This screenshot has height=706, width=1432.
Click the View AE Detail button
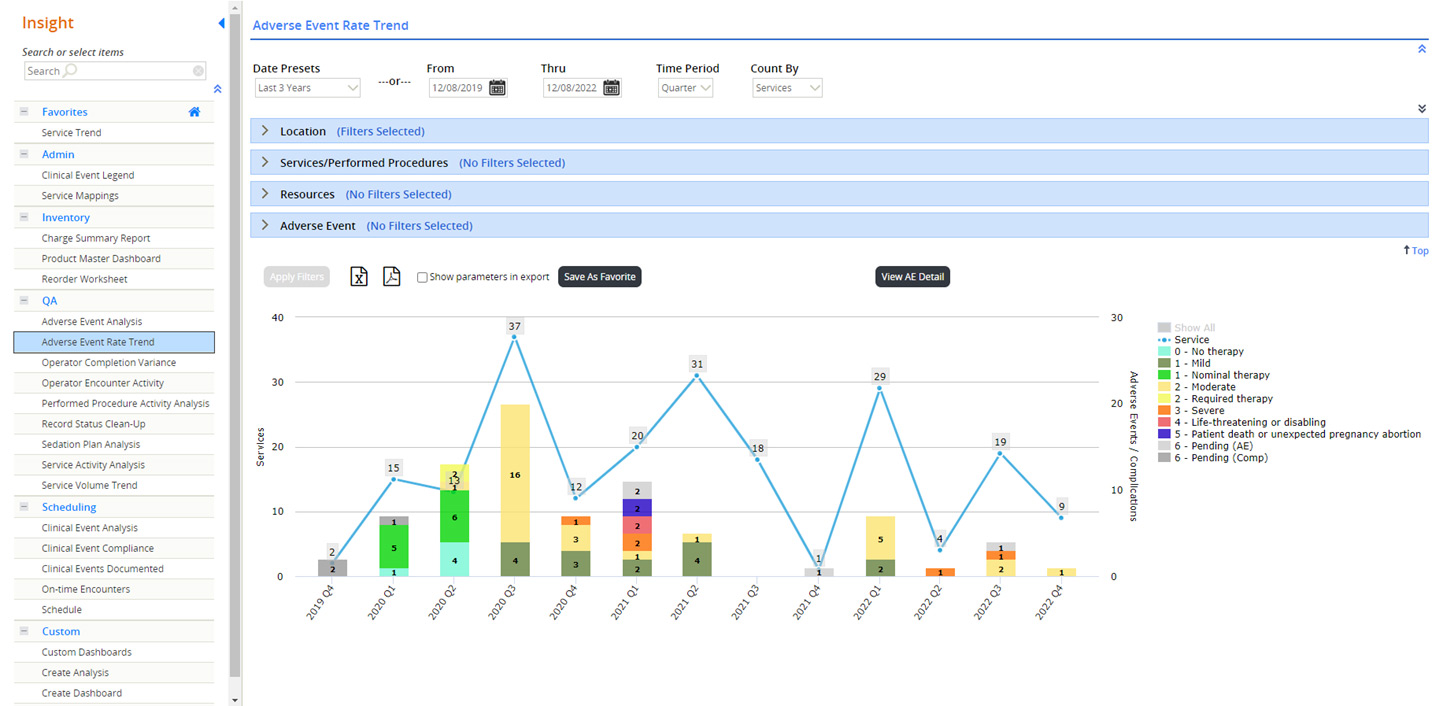point(912,277)
